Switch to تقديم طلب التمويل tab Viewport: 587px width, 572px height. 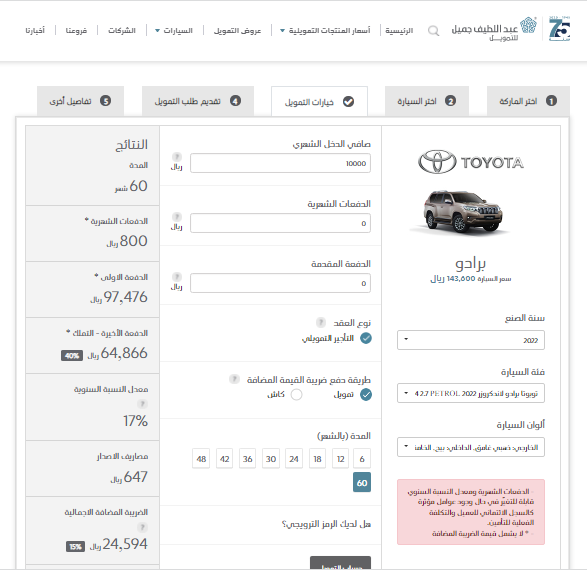coord(198,101)
